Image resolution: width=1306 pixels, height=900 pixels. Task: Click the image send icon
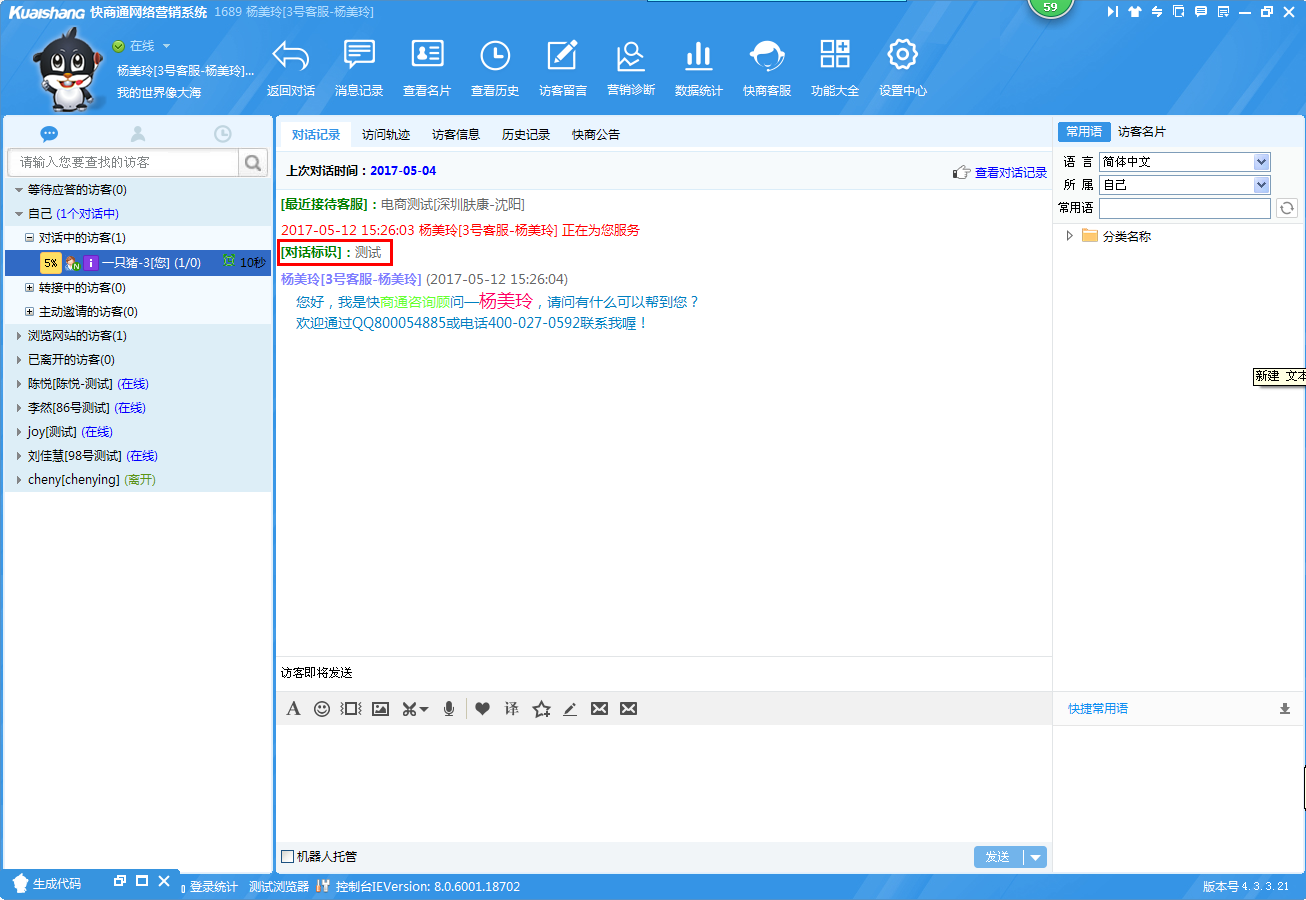pos(380,709)
